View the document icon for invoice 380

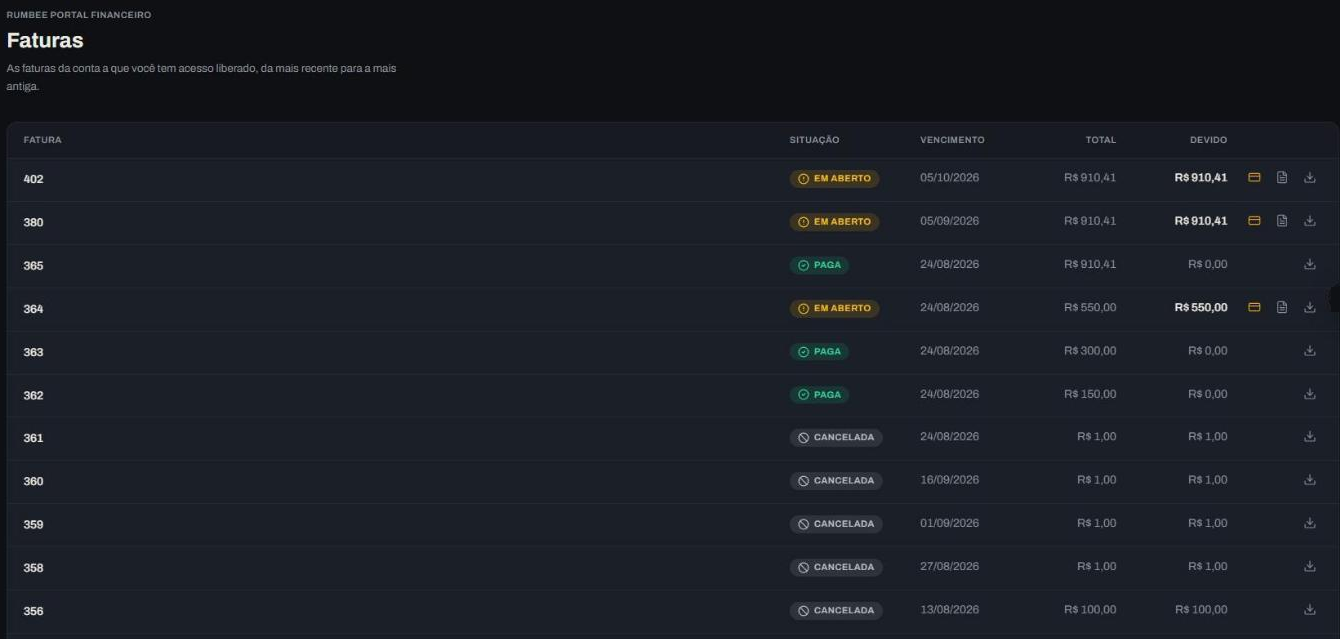click(x=1282, y=221)
